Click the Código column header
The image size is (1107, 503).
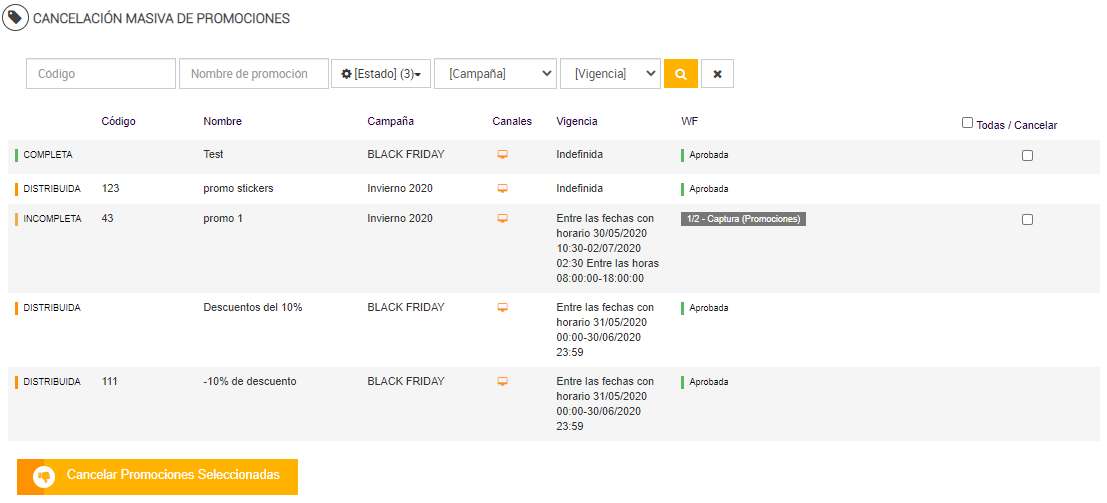coord(119,122)
